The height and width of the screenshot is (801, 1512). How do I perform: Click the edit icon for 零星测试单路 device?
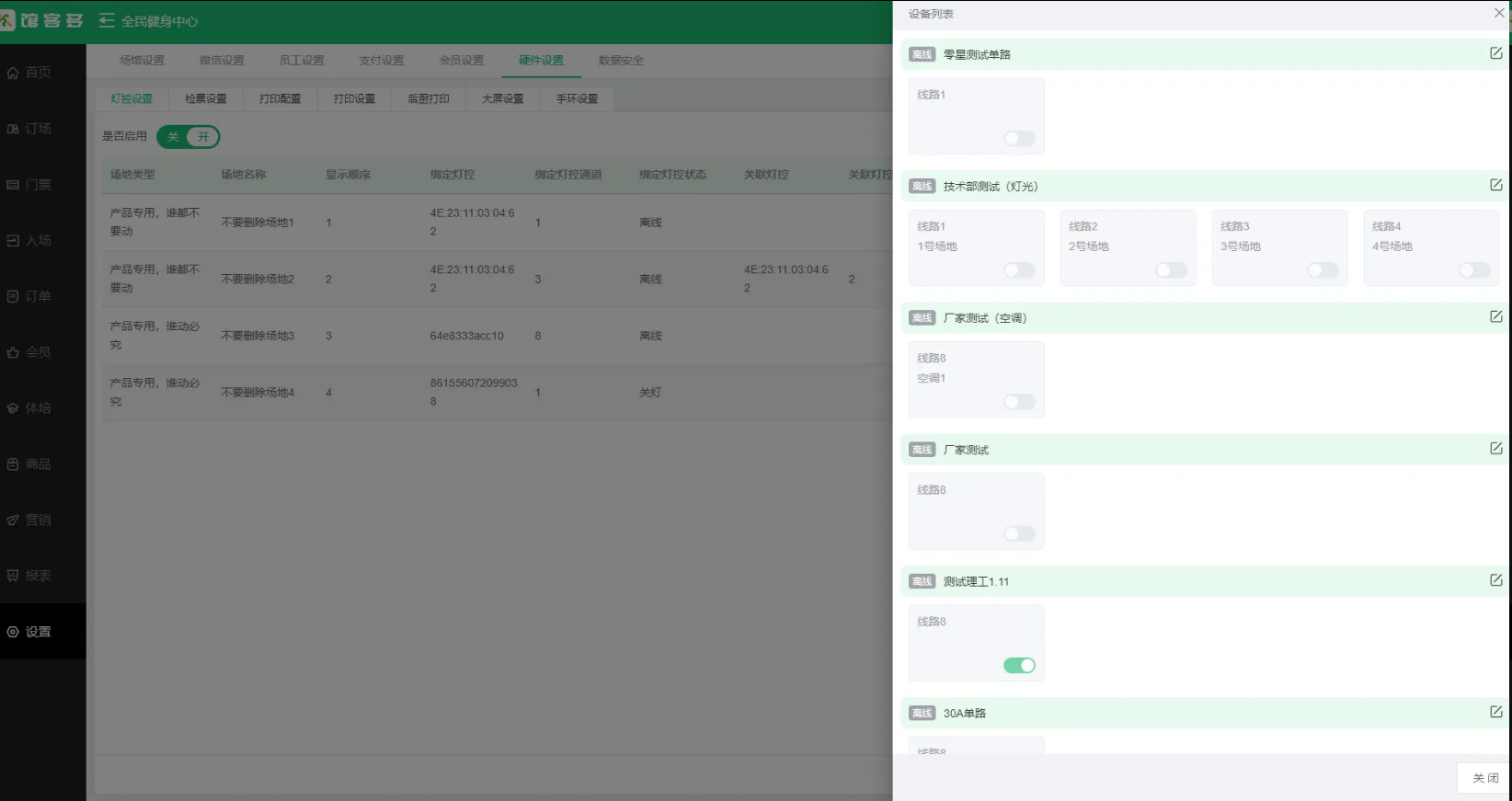[1496, 53]
